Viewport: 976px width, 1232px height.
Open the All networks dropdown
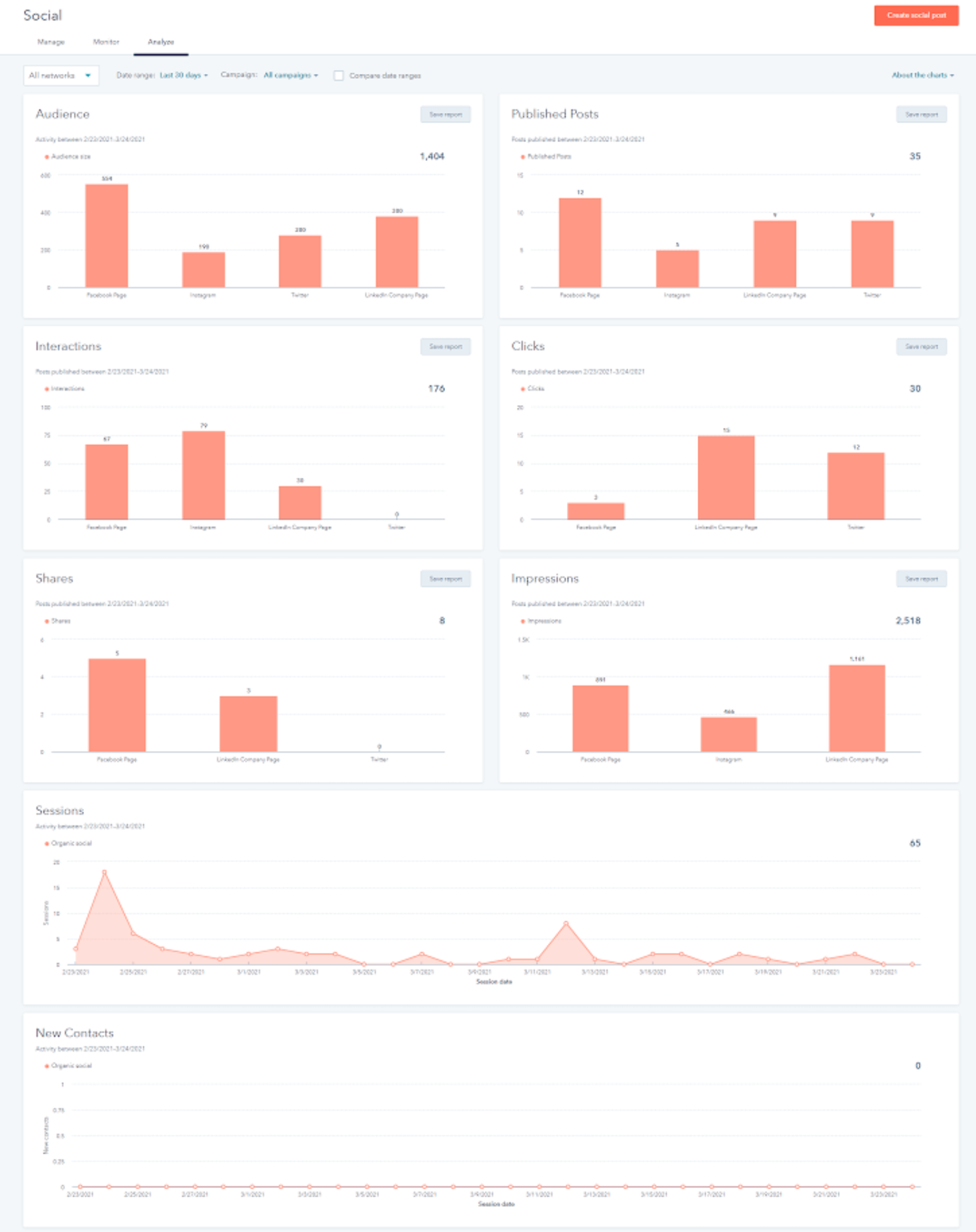point(60,74)
